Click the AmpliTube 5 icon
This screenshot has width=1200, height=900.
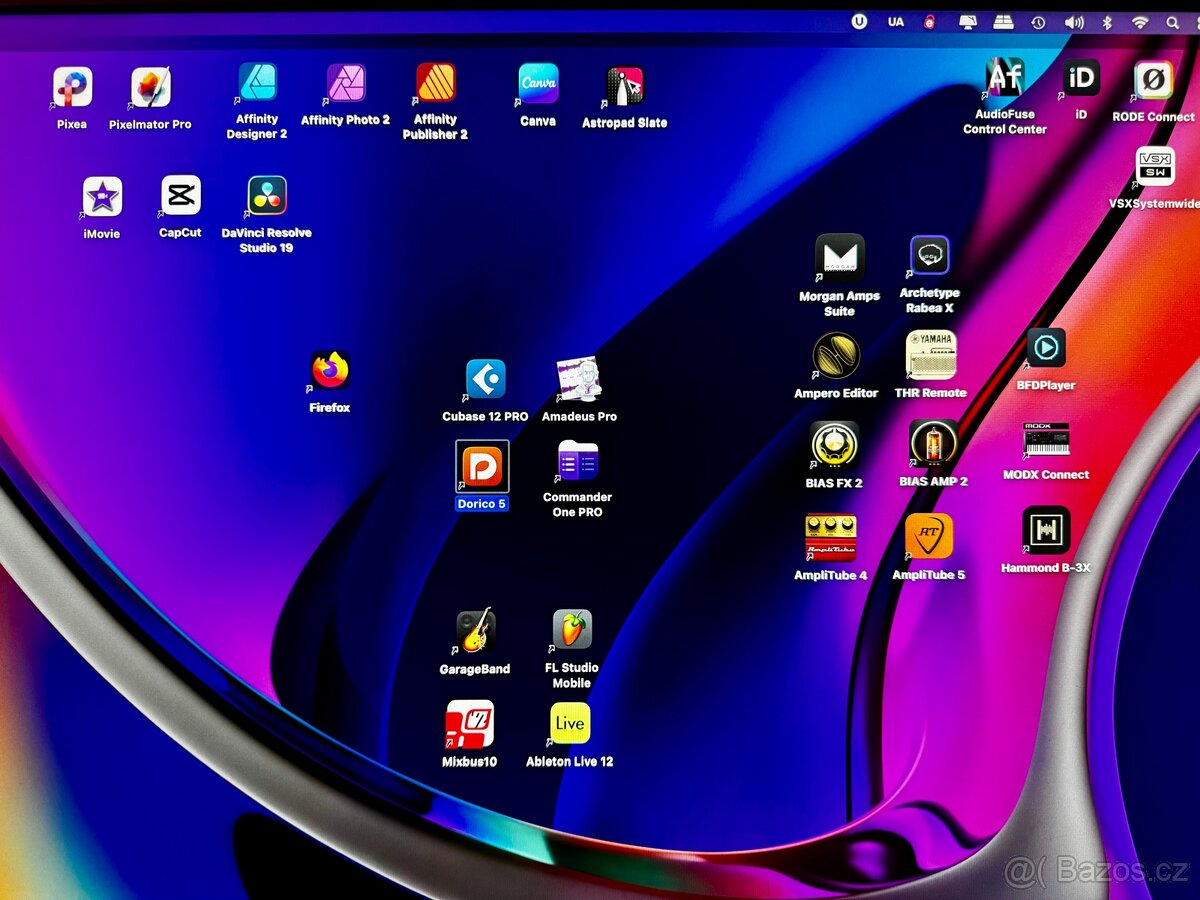[x=929, y=537]
